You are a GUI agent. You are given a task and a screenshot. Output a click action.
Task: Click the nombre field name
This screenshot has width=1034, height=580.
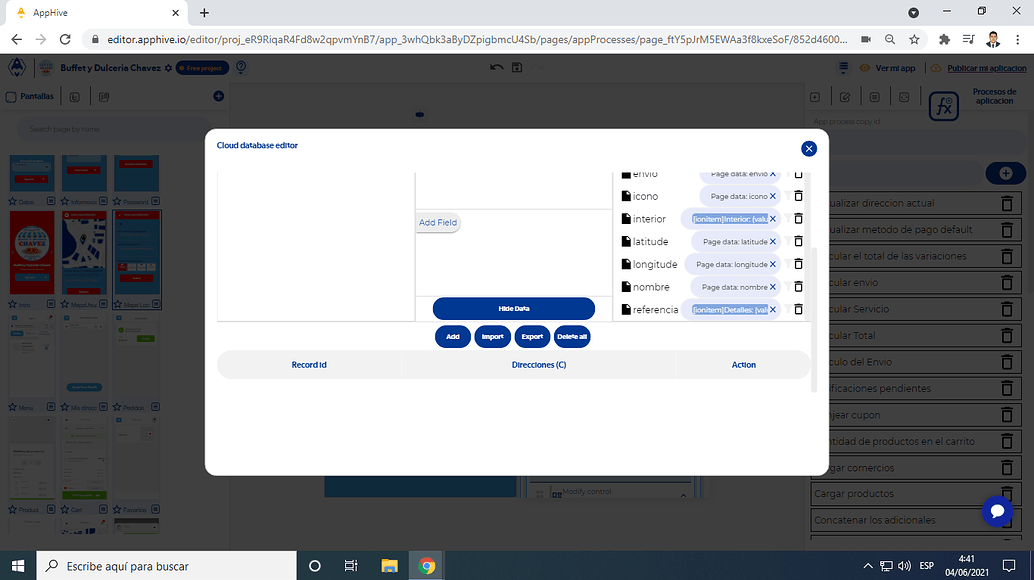651,287
